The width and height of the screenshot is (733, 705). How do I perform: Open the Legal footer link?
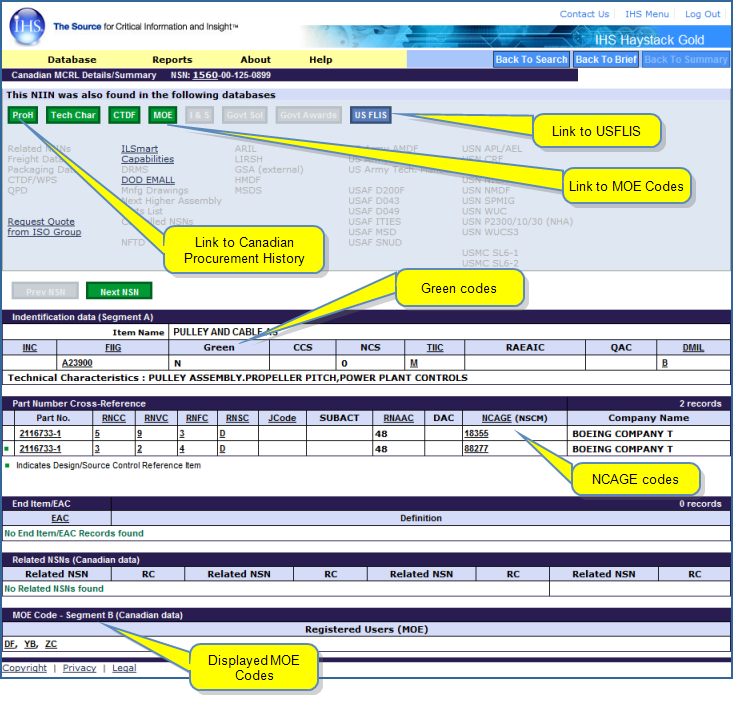click(x=124, y=668)
